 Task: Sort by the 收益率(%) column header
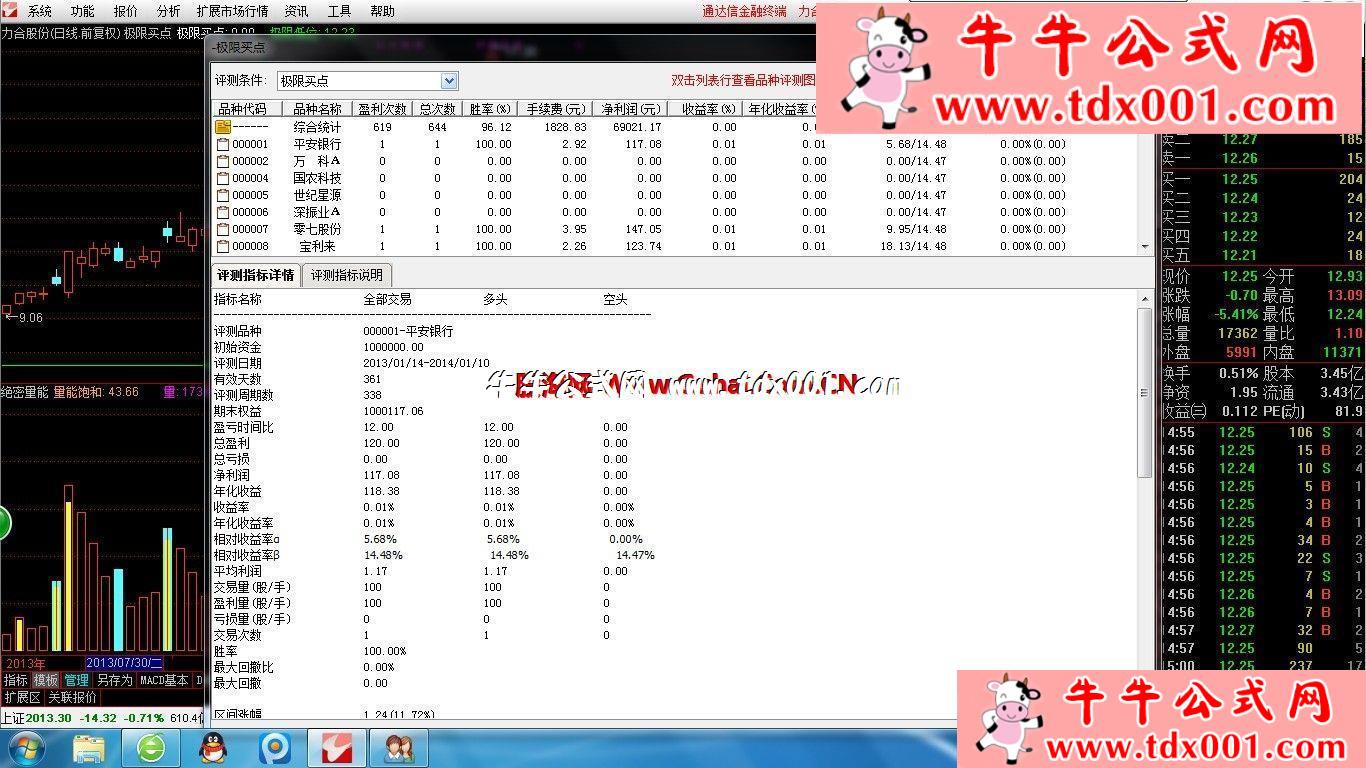coord(703,109)
